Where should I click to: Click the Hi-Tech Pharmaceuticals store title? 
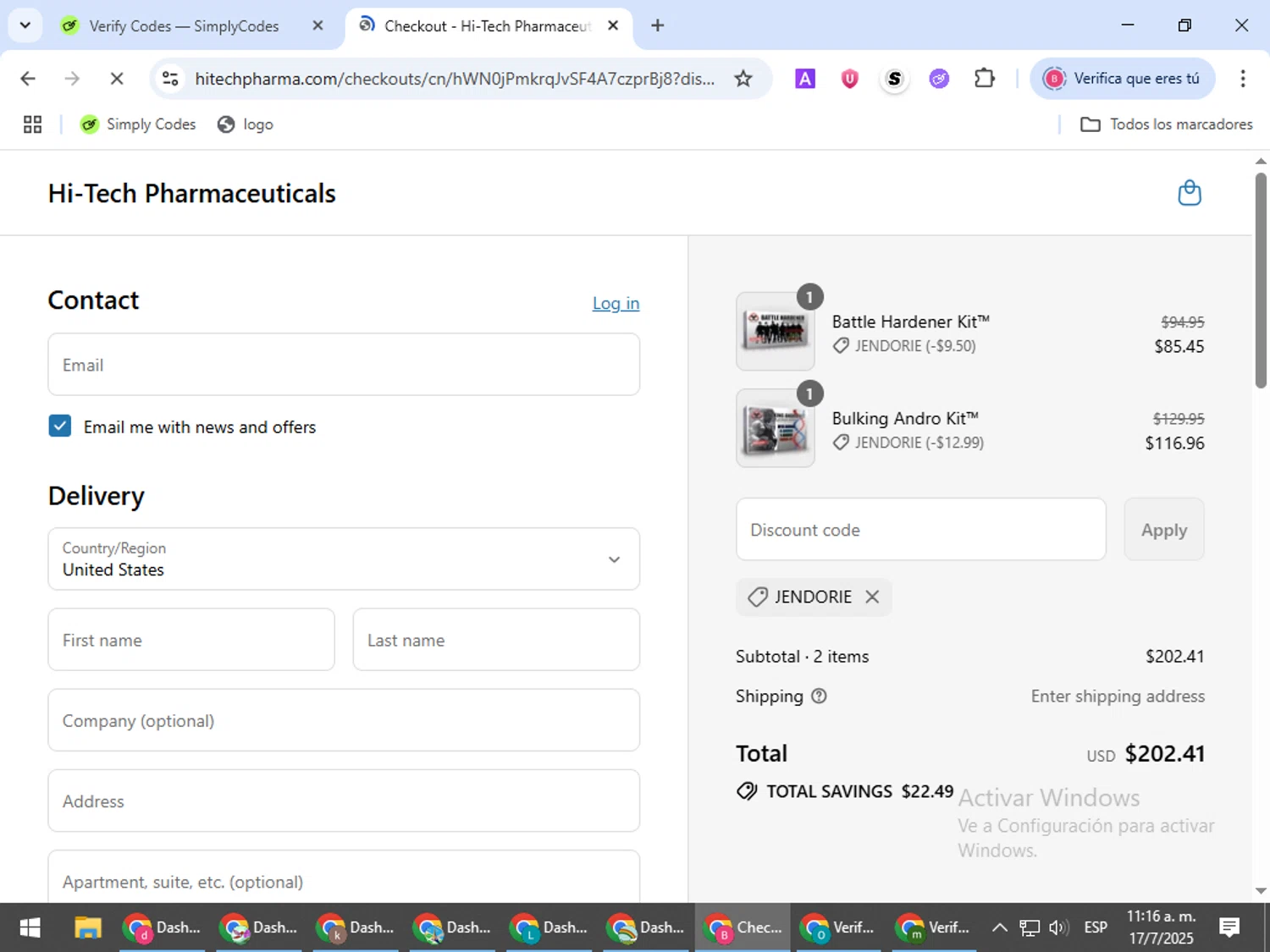click(192, 194)
